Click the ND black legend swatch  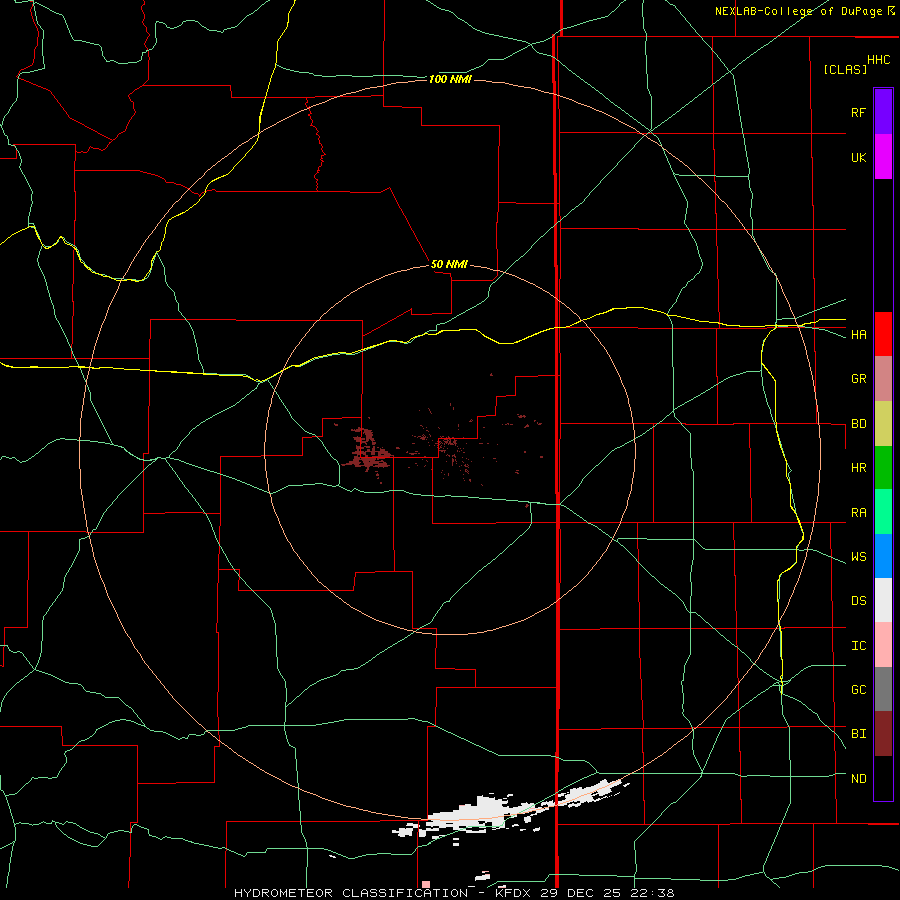[x=883, y=778]
